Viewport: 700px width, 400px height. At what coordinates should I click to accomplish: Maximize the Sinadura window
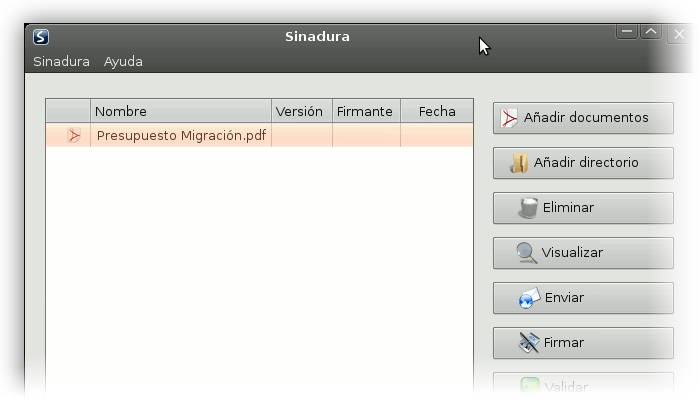coord(651,32)
